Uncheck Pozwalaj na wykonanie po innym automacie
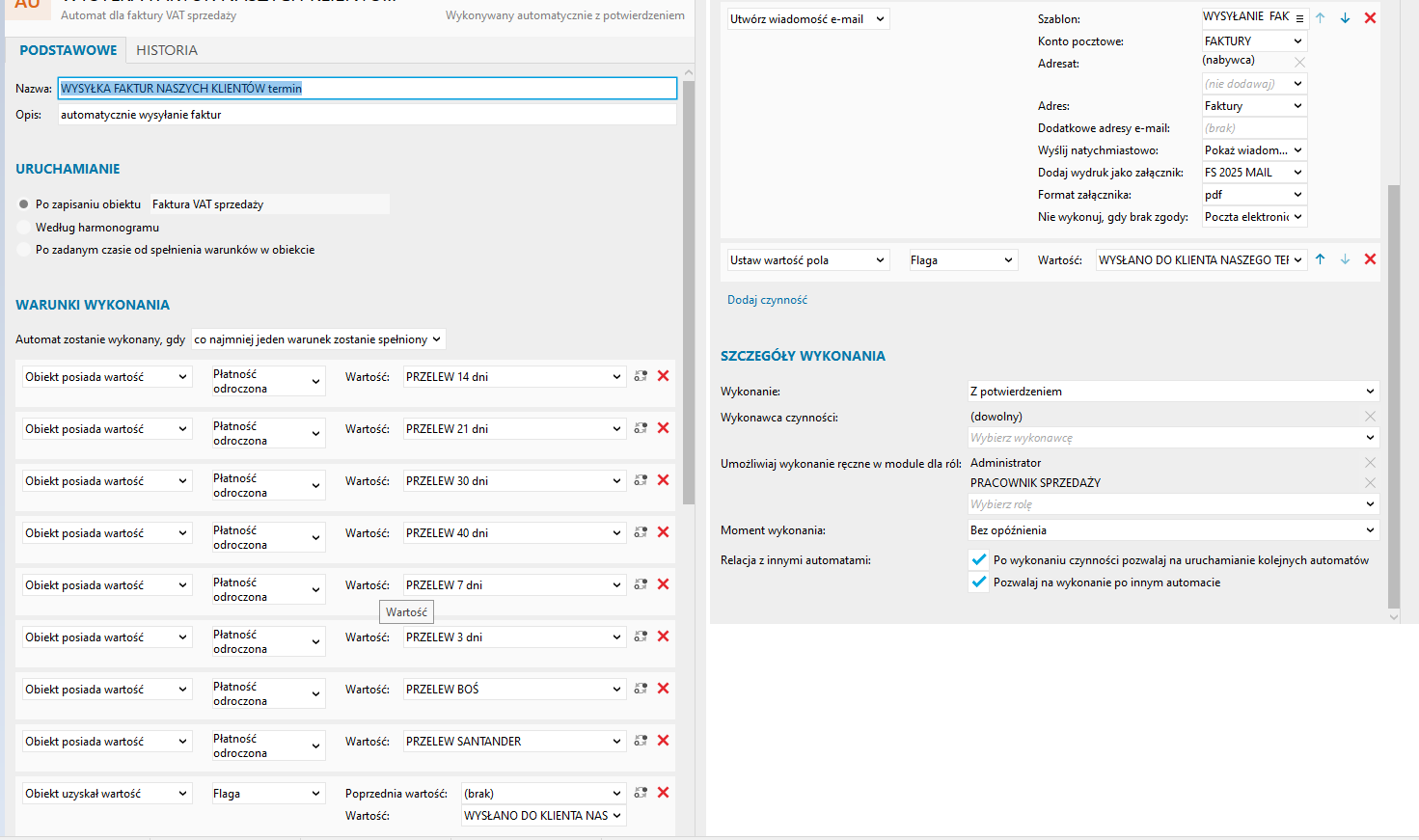1419x840 pixels. pos(979,583)
